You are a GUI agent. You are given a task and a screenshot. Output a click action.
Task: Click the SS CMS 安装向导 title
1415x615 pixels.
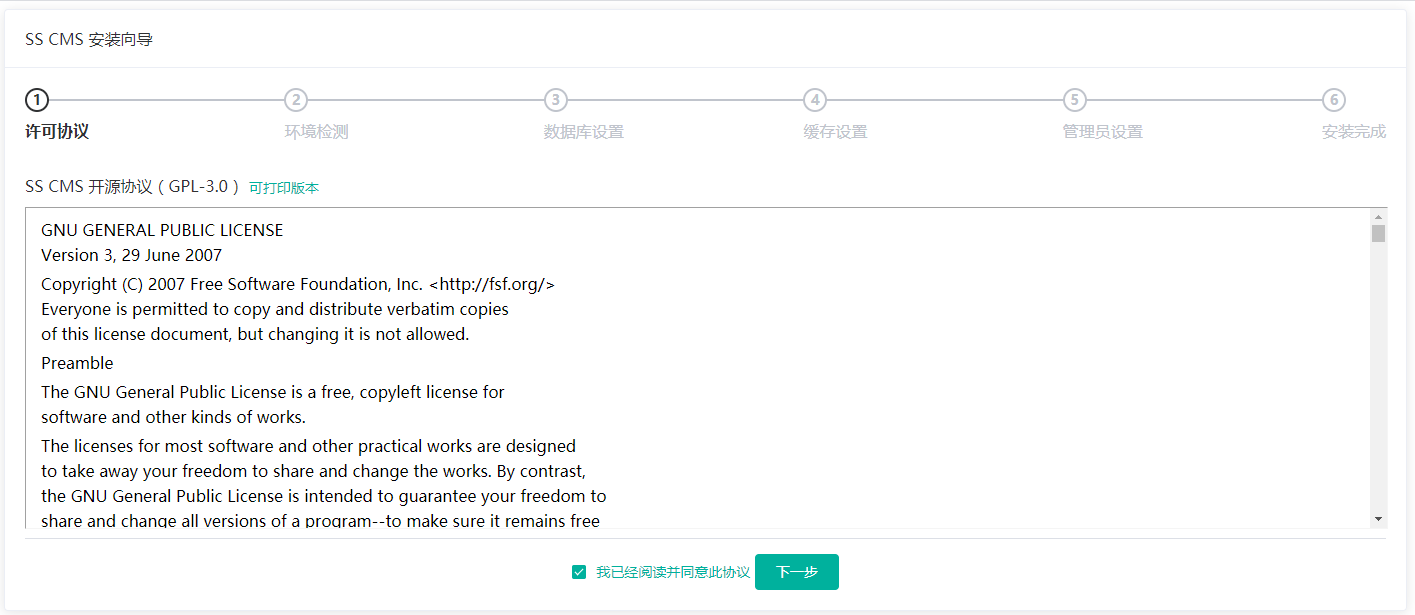click(x=89, y=40)
